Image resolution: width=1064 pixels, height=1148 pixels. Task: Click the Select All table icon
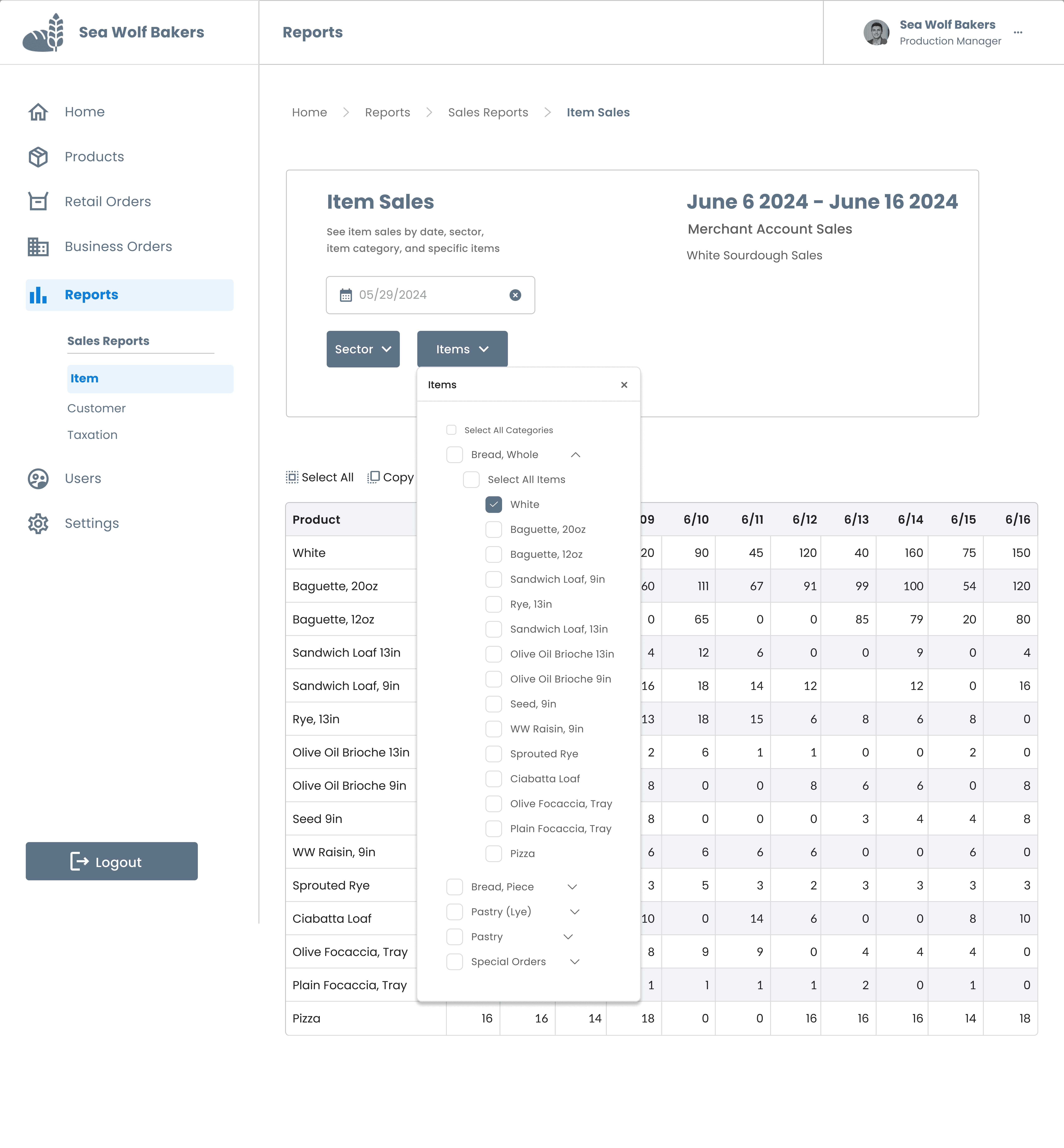pos(292,477)
